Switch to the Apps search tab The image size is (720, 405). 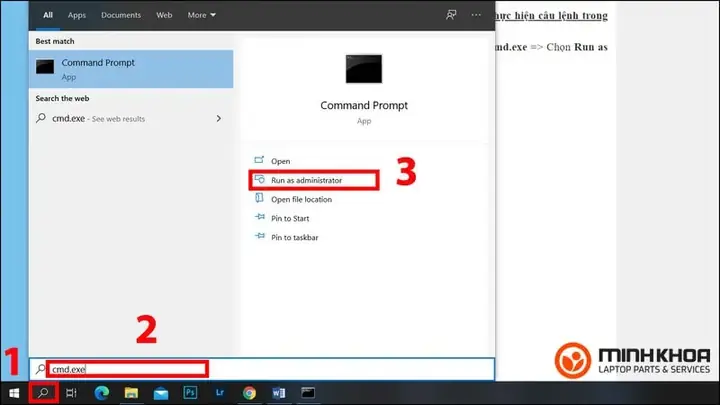(77, 15)
